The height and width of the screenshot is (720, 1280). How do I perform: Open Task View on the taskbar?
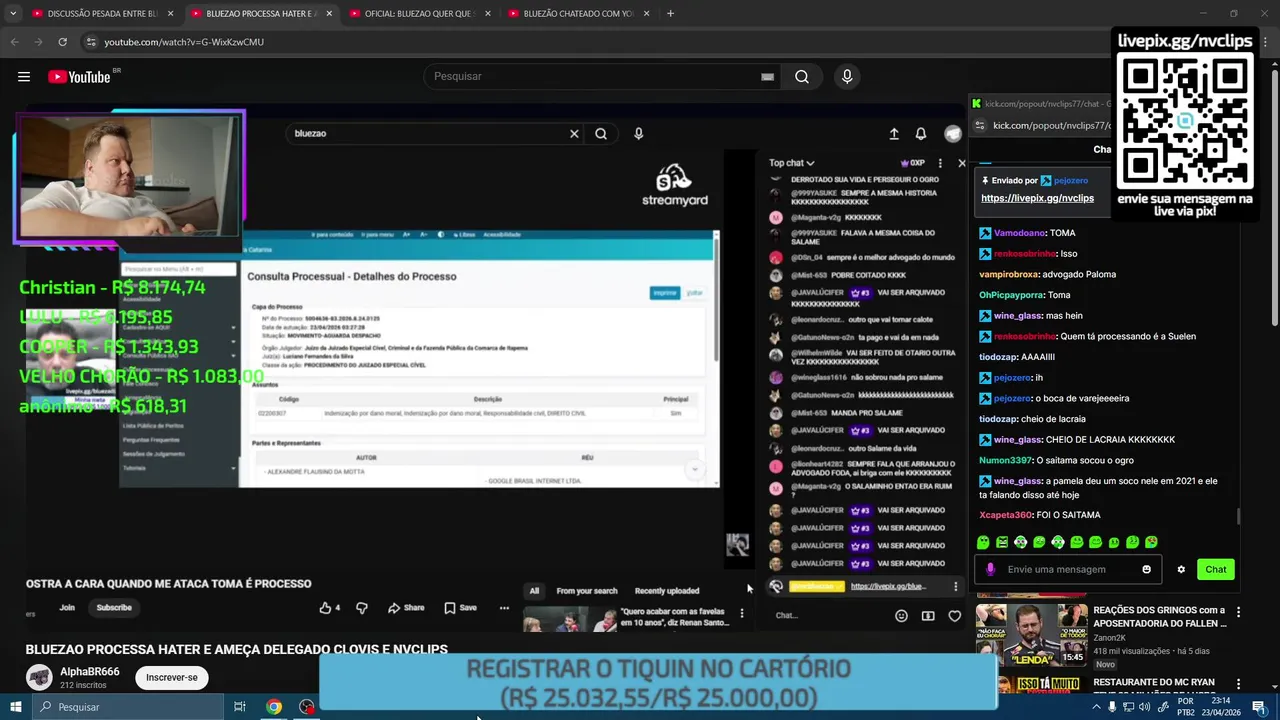240,707
